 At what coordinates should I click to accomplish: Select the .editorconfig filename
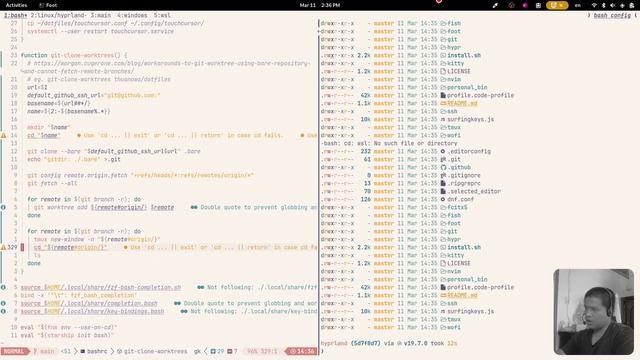tap(469, 151)
